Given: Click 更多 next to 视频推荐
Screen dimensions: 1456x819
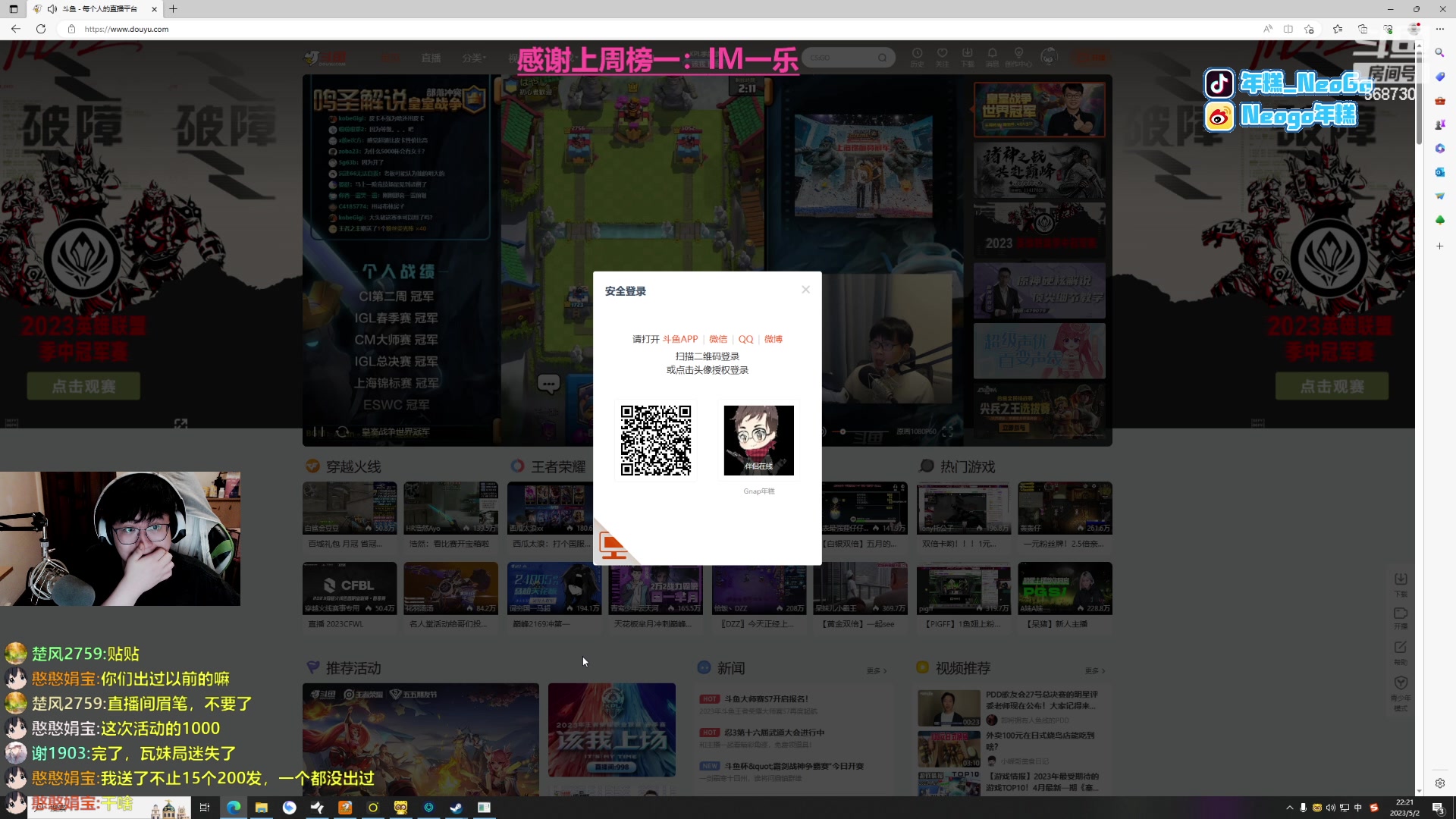Looking at the screenshot, I should (1094, 671).
